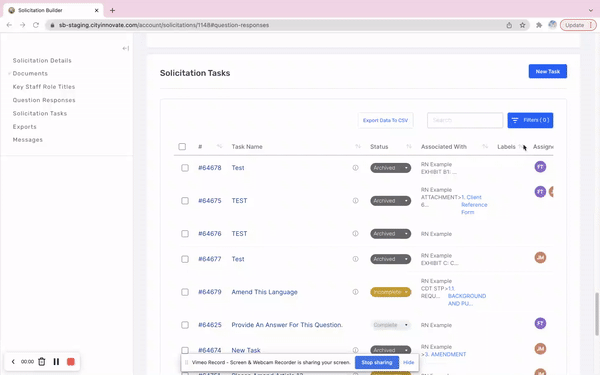Click the browser address bar URL

164,25
